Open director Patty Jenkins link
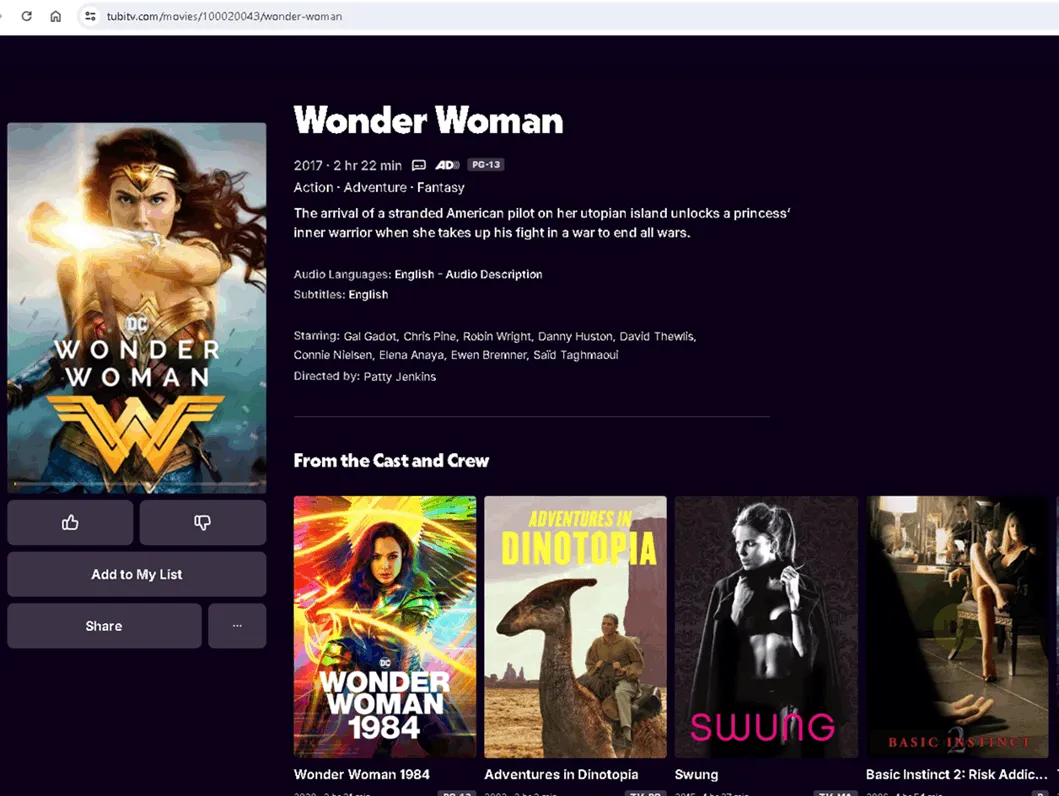This screenshot has width=1059, height=796. (x=399, y=377)
